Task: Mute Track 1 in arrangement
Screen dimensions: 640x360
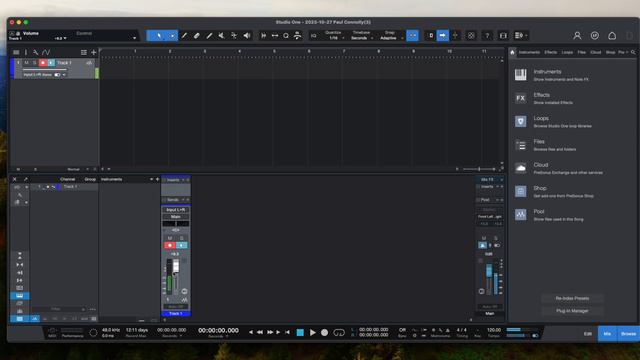Action: point(26,62)
